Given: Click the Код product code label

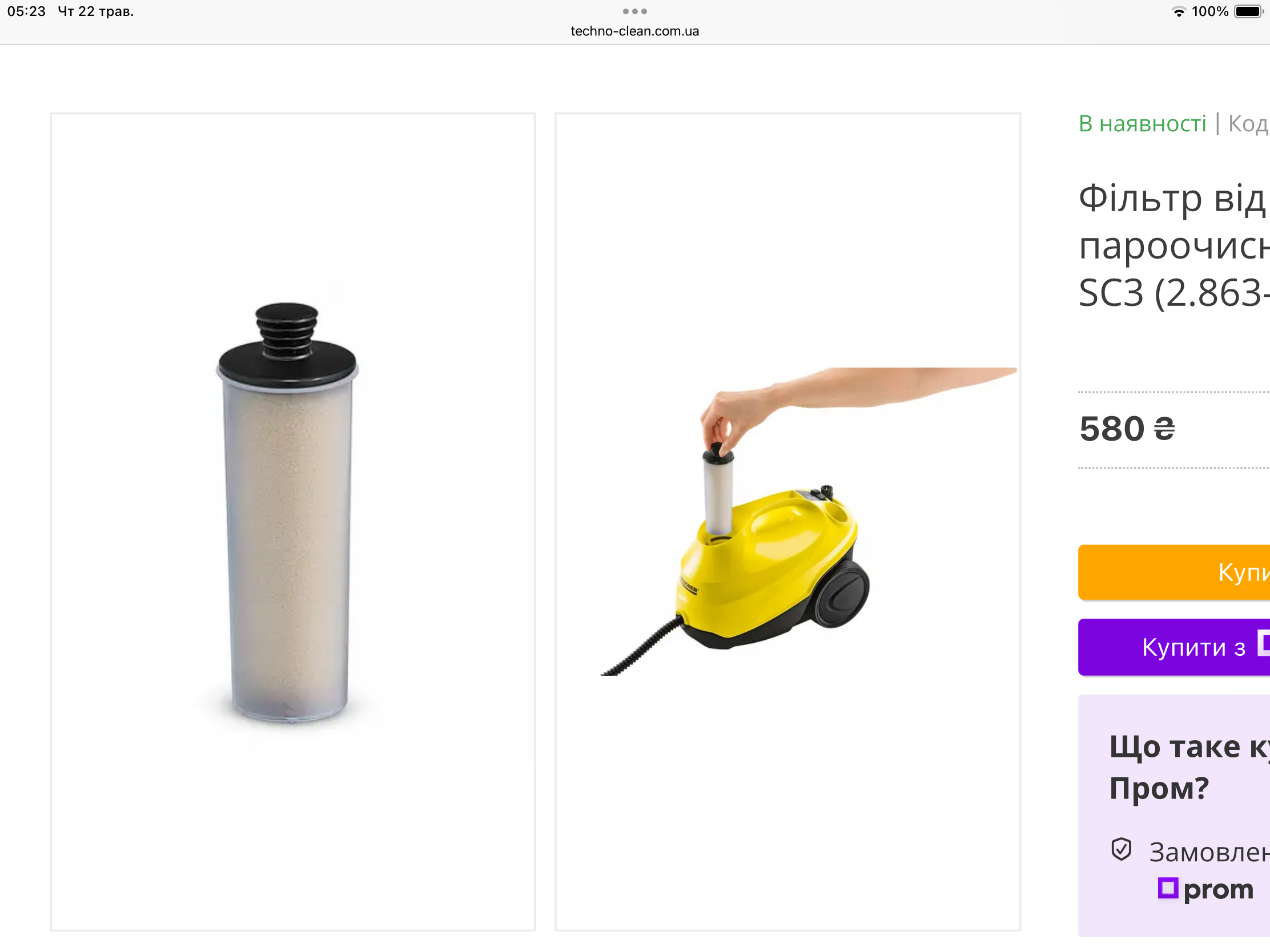Looking at the screenshot, I should tap(1248, 124).
